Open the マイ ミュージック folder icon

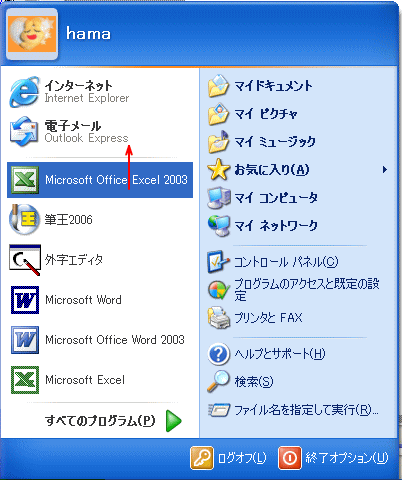(218, 142)
